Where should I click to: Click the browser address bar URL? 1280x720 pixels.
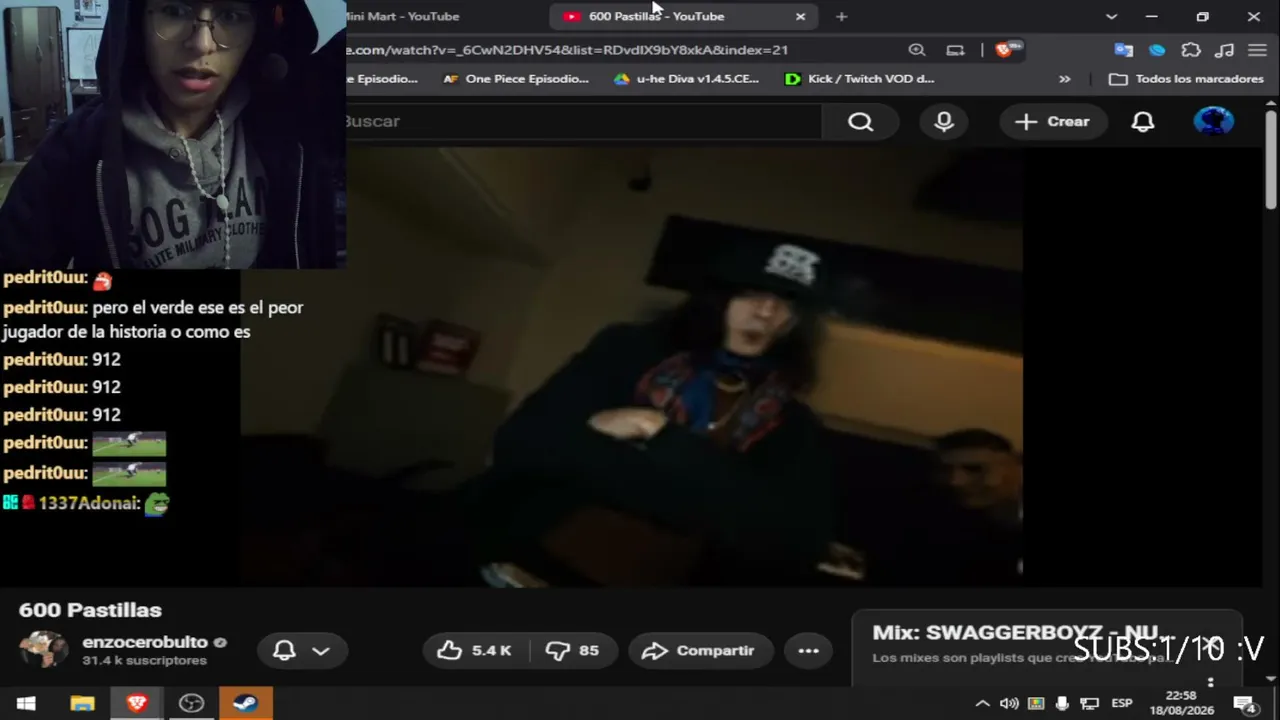568,50
